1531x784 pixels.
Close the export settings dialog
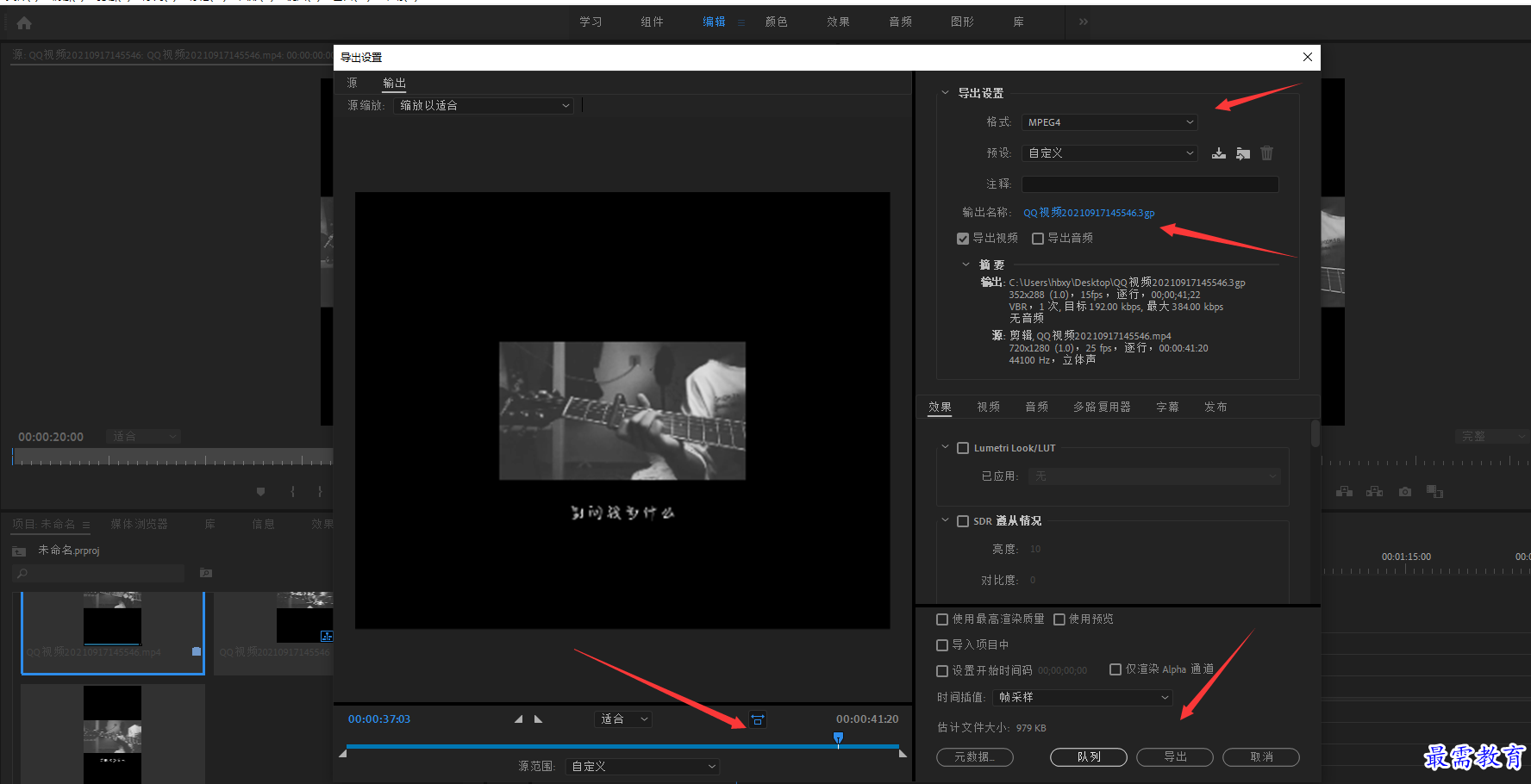[x=1308, y=57]
